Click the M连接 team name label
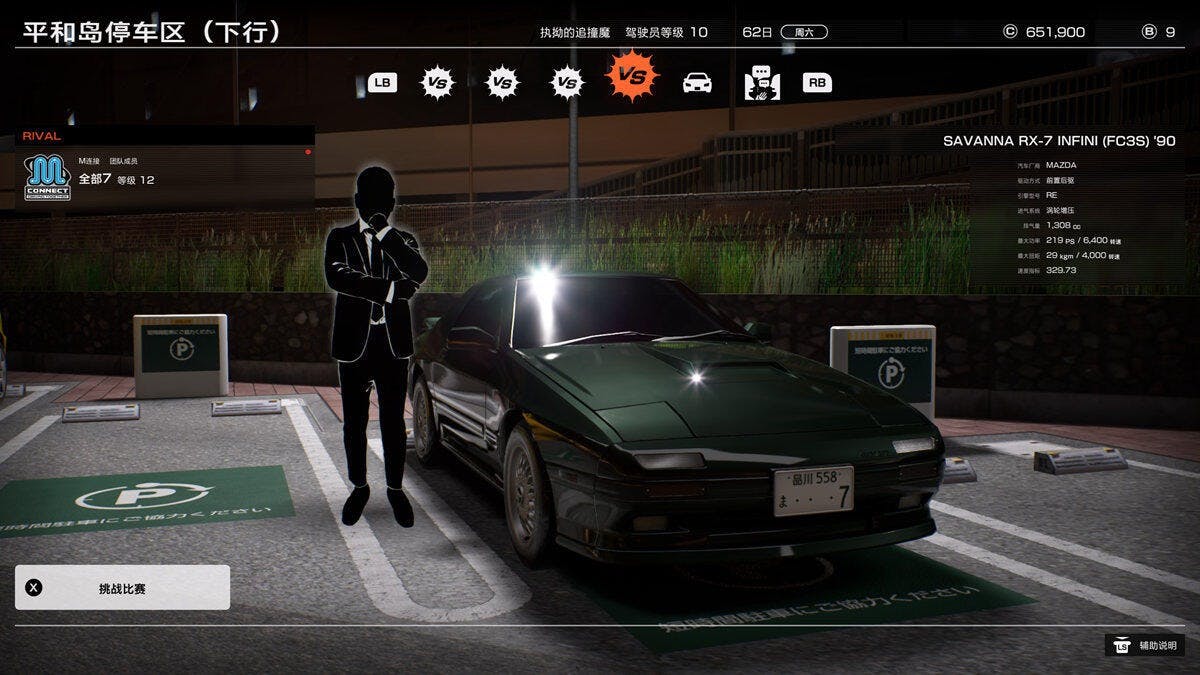Viewport: 1200px width, 675px height. point(91,161)
